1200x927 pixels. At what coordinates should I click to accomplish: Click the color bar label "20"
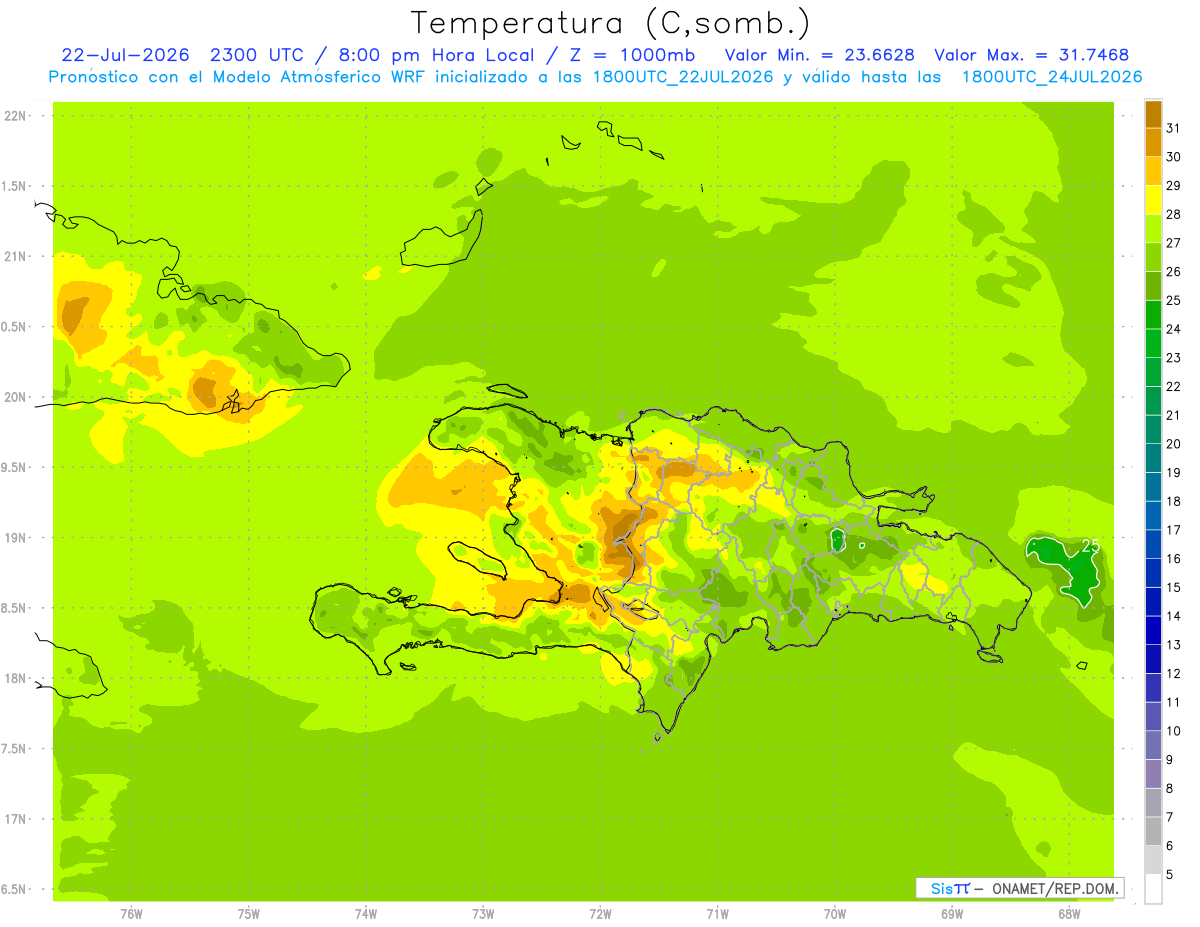pyautogui.click(x=1174, y=444)
